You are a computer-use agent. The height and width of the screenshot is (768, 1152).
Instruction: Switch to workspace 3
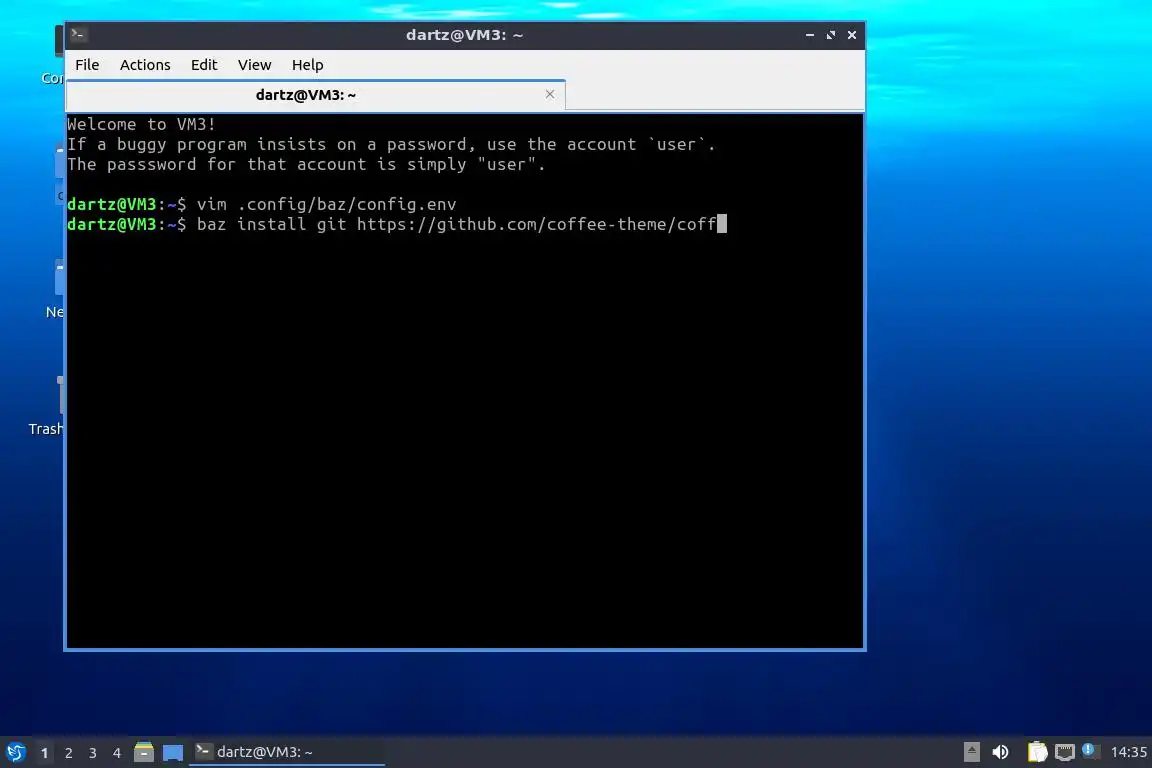(93, 753)
